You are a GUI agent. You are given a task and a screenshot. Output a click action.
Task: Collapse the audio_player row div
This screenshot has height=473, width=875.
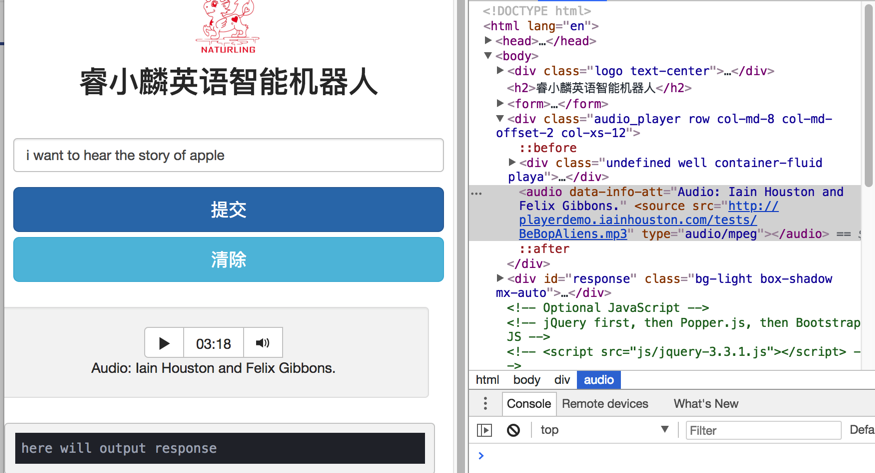[501, 119]
